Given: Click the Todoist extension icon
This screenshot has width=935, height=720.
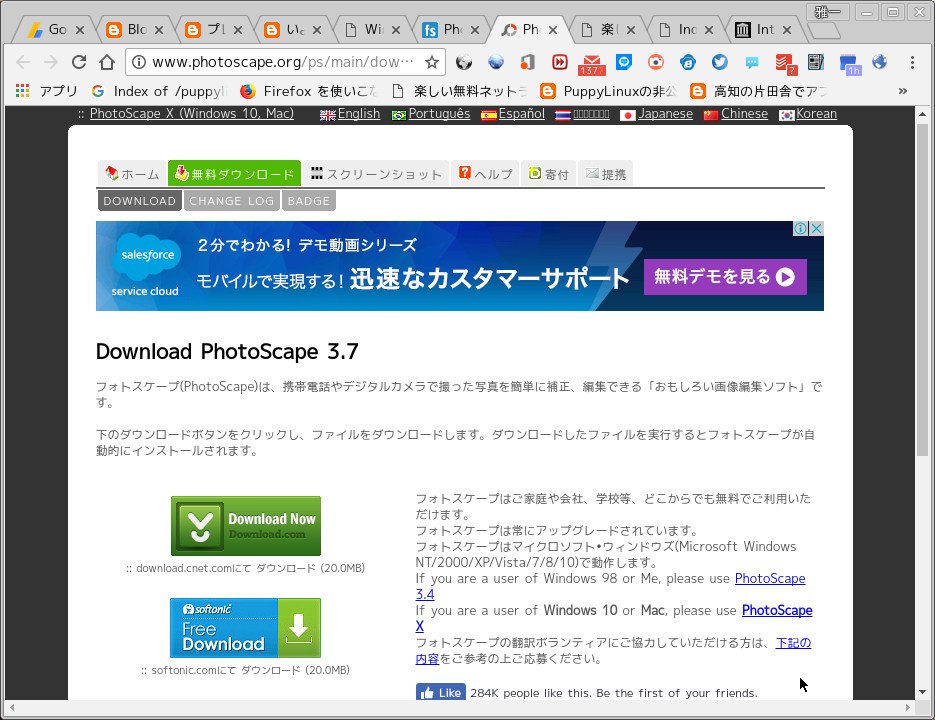Looking at the screenshot, I should coord(785,64).
